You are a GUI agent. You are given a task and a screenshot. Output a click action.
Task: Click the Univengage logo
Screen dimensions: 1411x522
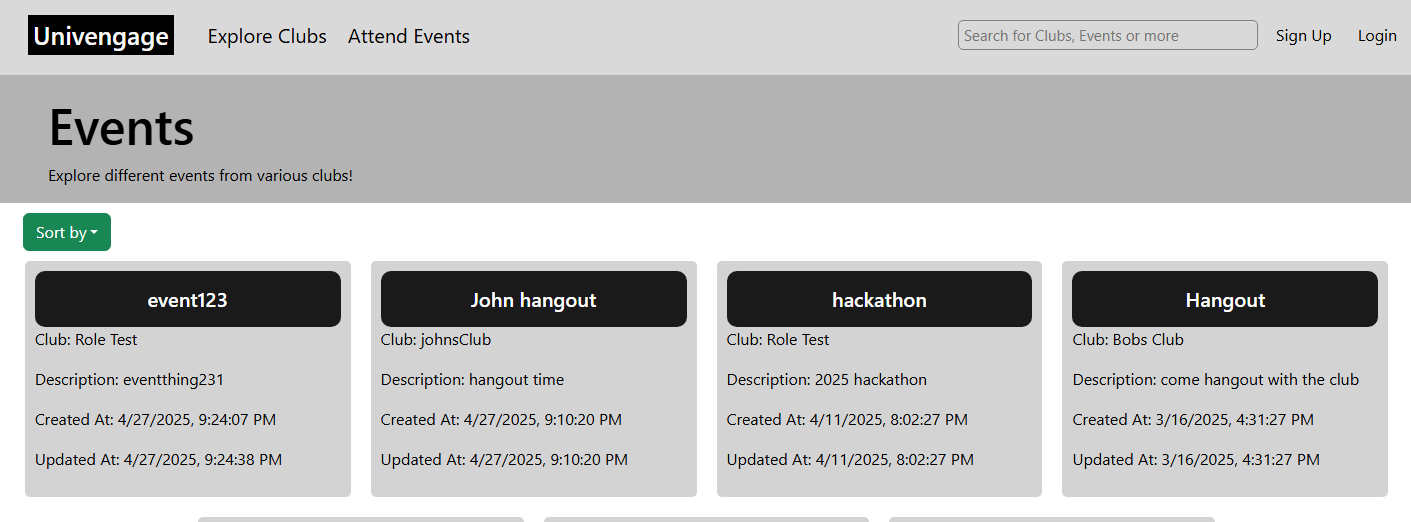101,36
